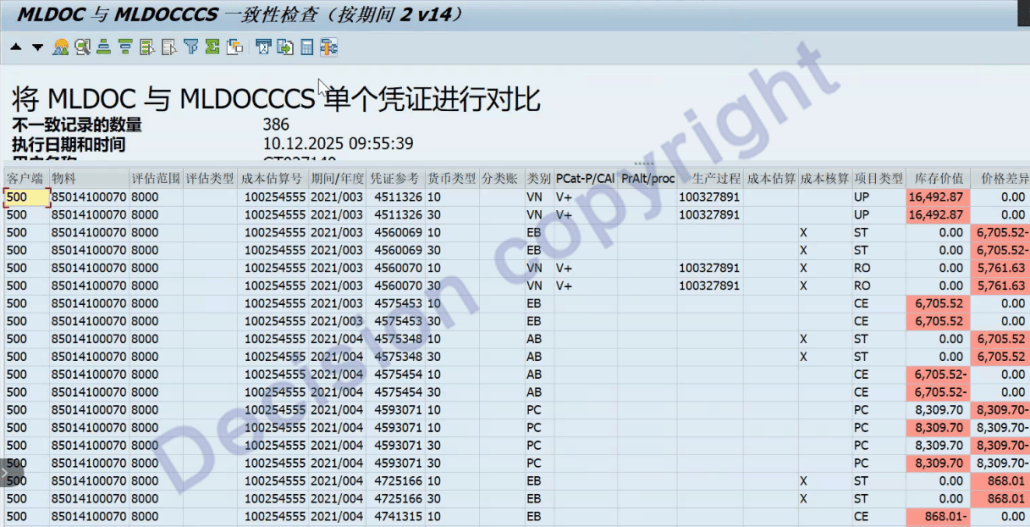This screenshot has height=527, width=1030.
Task: Click the dotted splitter handle above the table
Action: coord(643,163)
